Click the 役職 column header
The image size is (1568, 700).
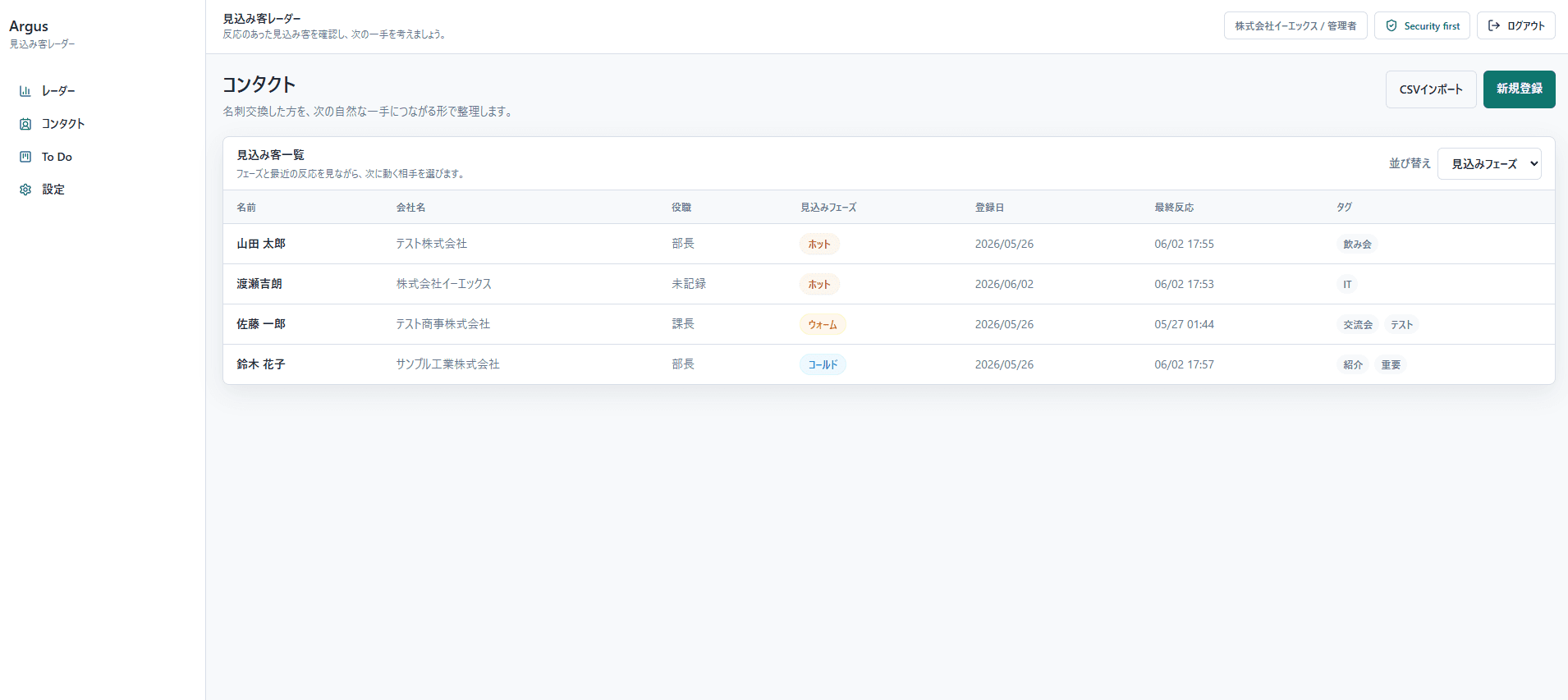click(x=681, y=208)
